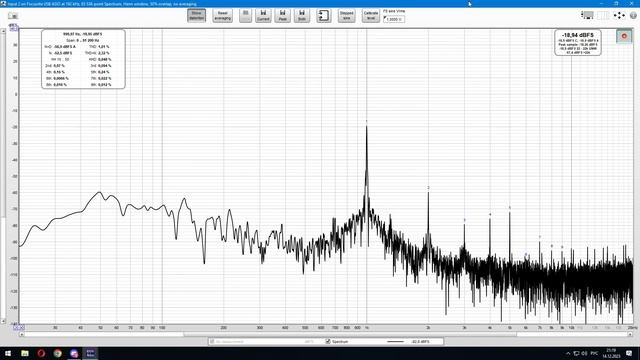Open the notification center icon
Screen dimensions: 640x360
point(629,353)
